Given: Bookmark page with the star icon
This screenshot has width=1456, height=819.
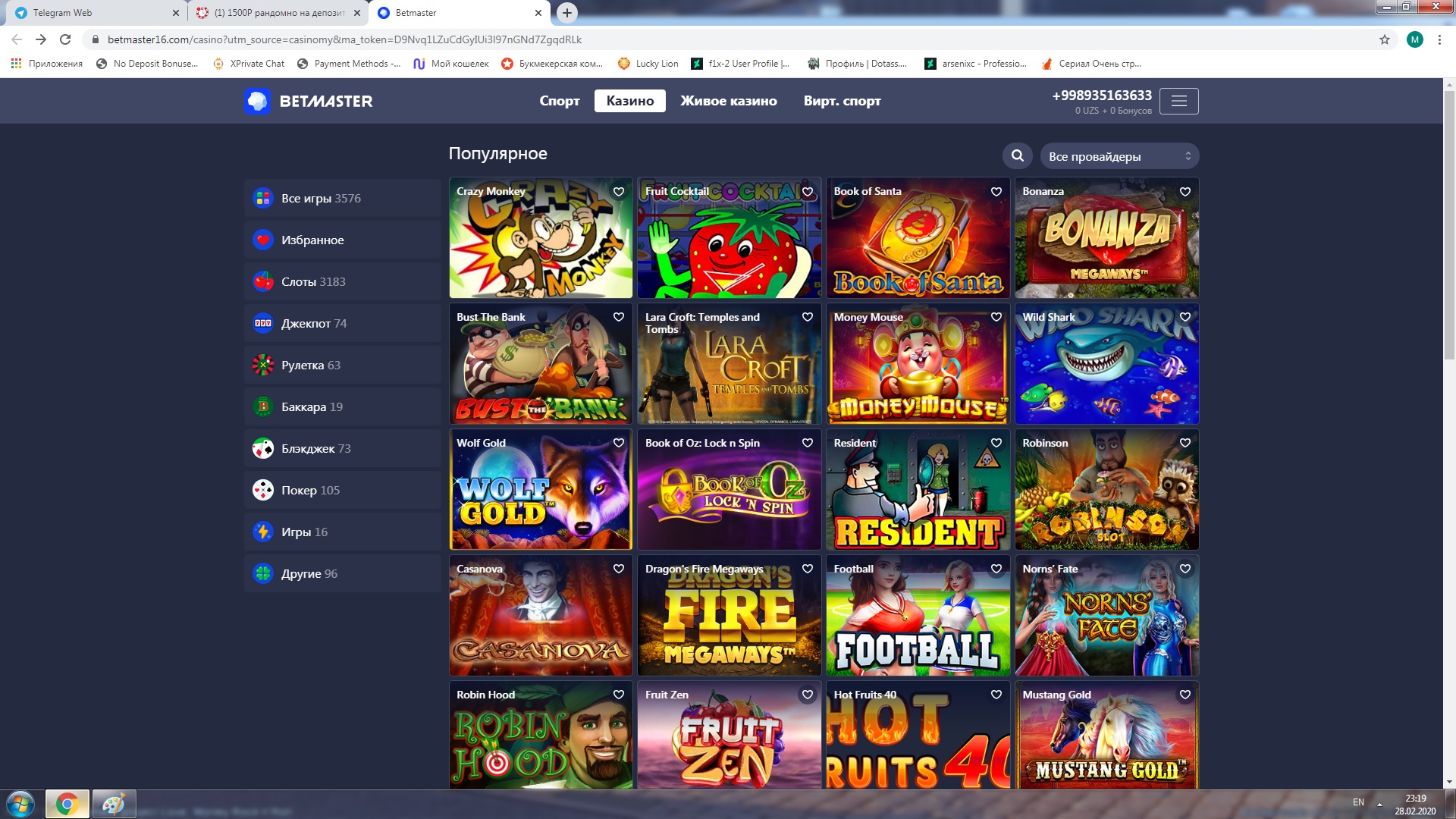Looking at the screenshot, I should [1384, 39].
